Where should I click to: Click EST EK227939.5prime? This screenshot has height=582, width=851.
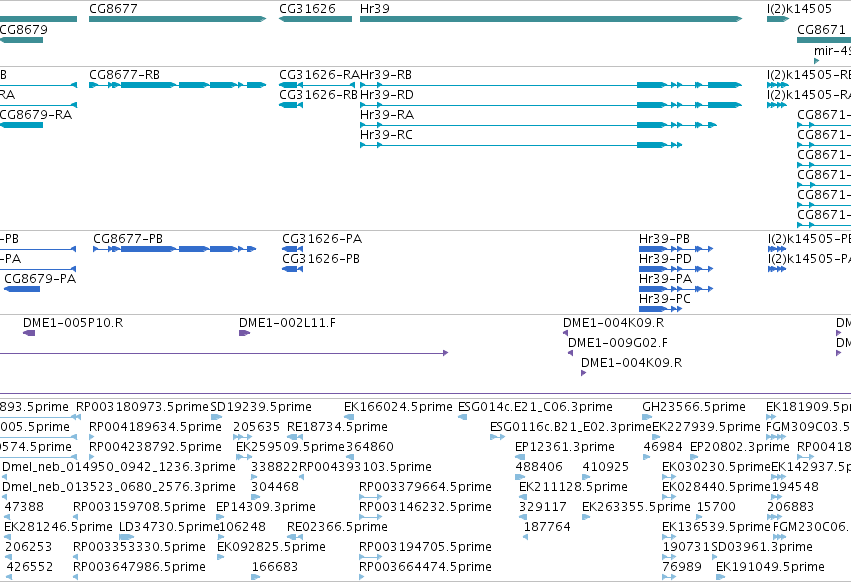[x=707, y=427]
